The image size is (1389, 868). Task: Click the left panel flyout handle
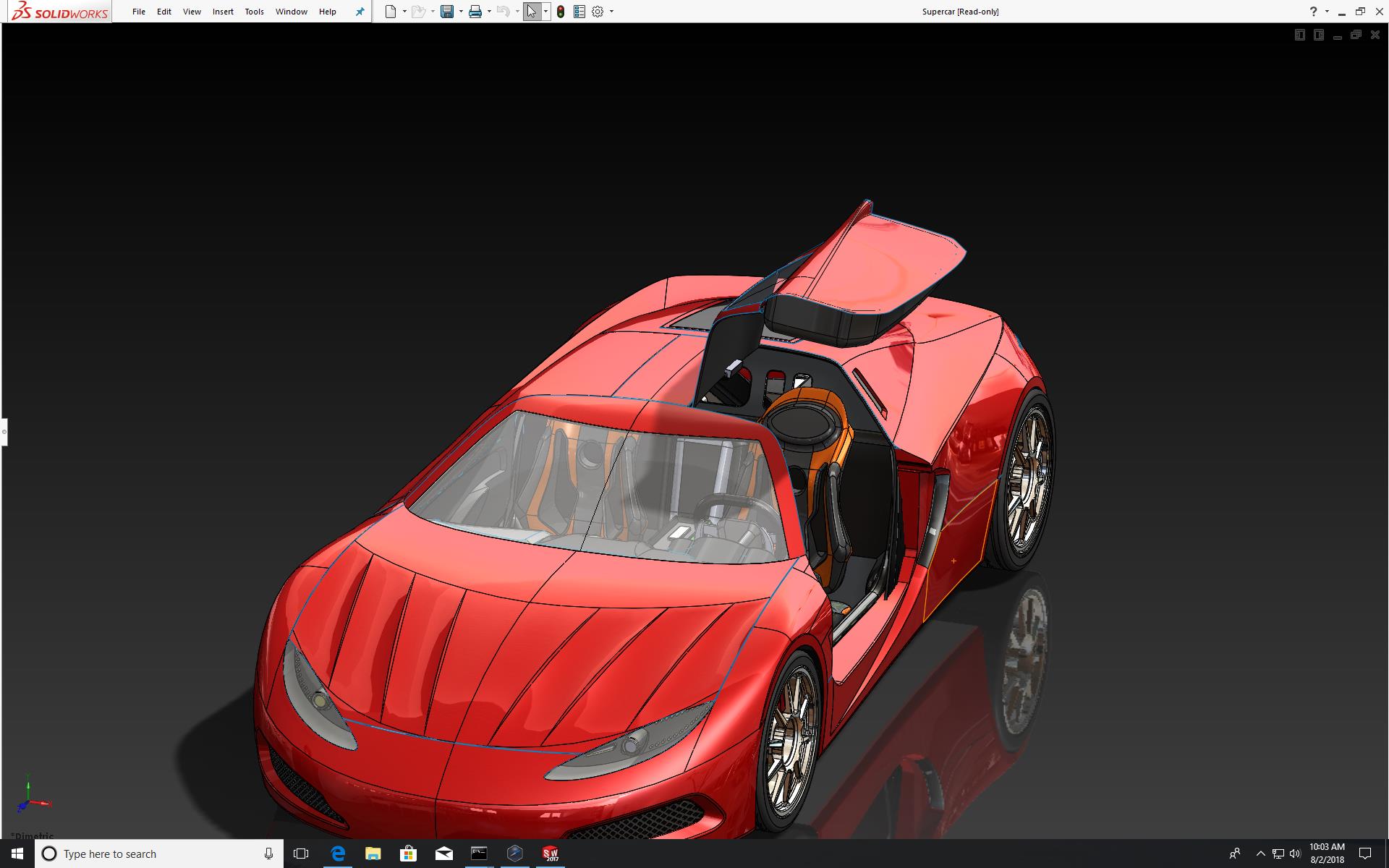point(4,432)
